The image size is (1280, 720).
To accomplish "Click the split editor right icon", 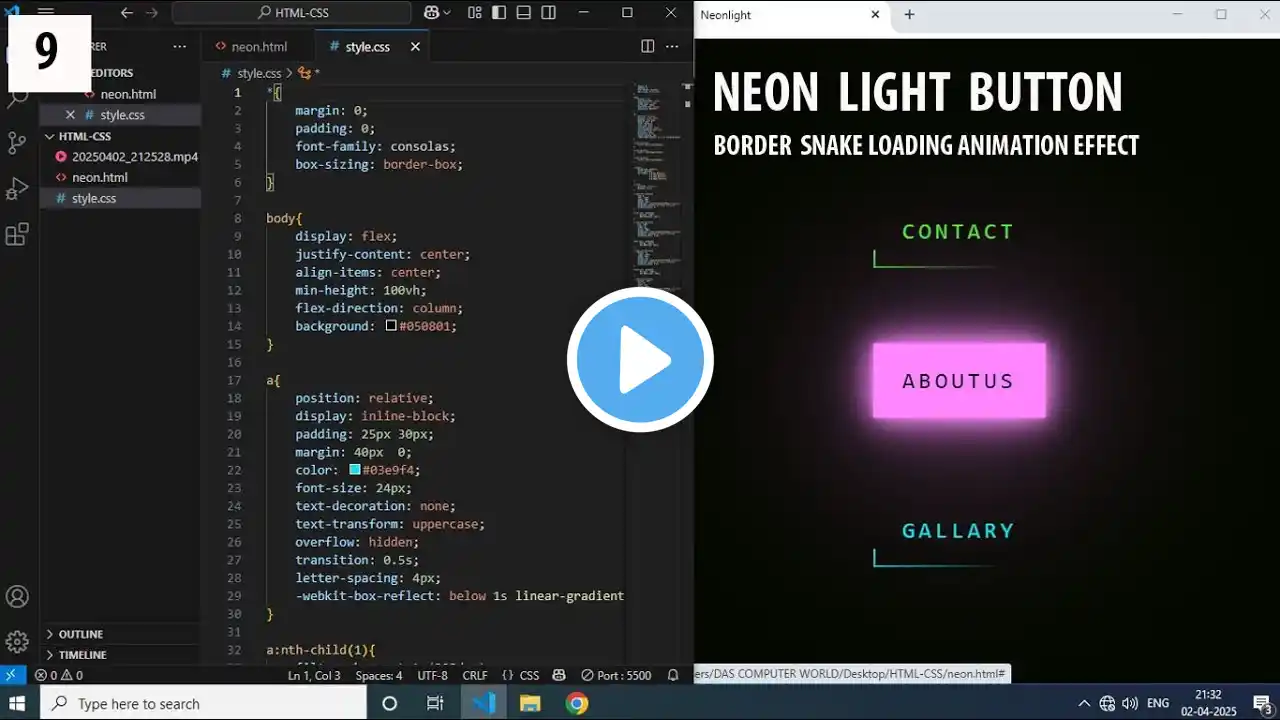I will pyautogui.click(x=647, y=47).
